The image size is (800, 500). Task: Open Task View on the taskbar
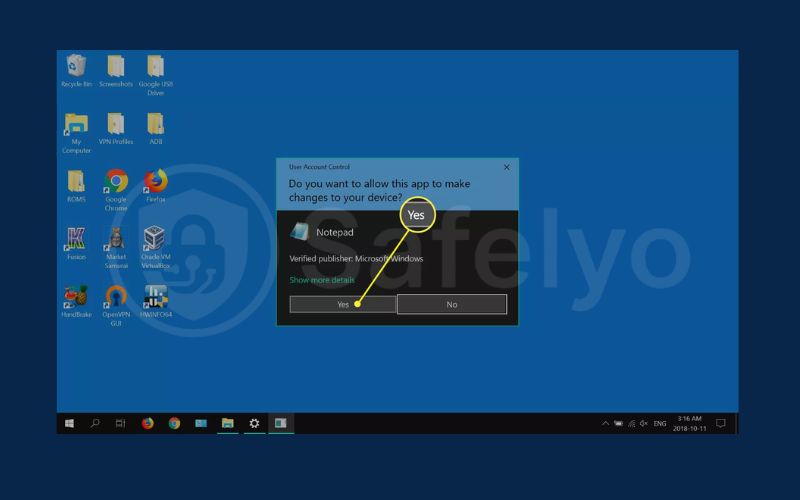point(120,423)
